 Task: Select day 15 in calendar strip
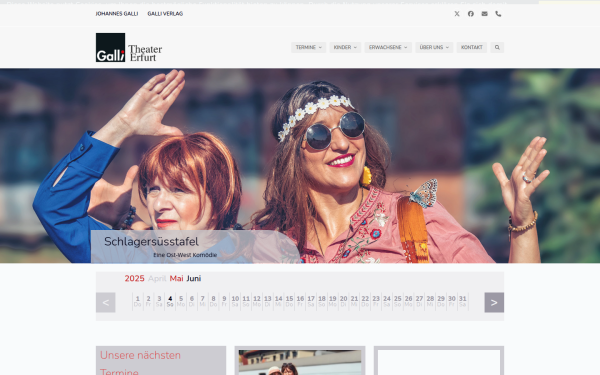click(x=289, y=301)
